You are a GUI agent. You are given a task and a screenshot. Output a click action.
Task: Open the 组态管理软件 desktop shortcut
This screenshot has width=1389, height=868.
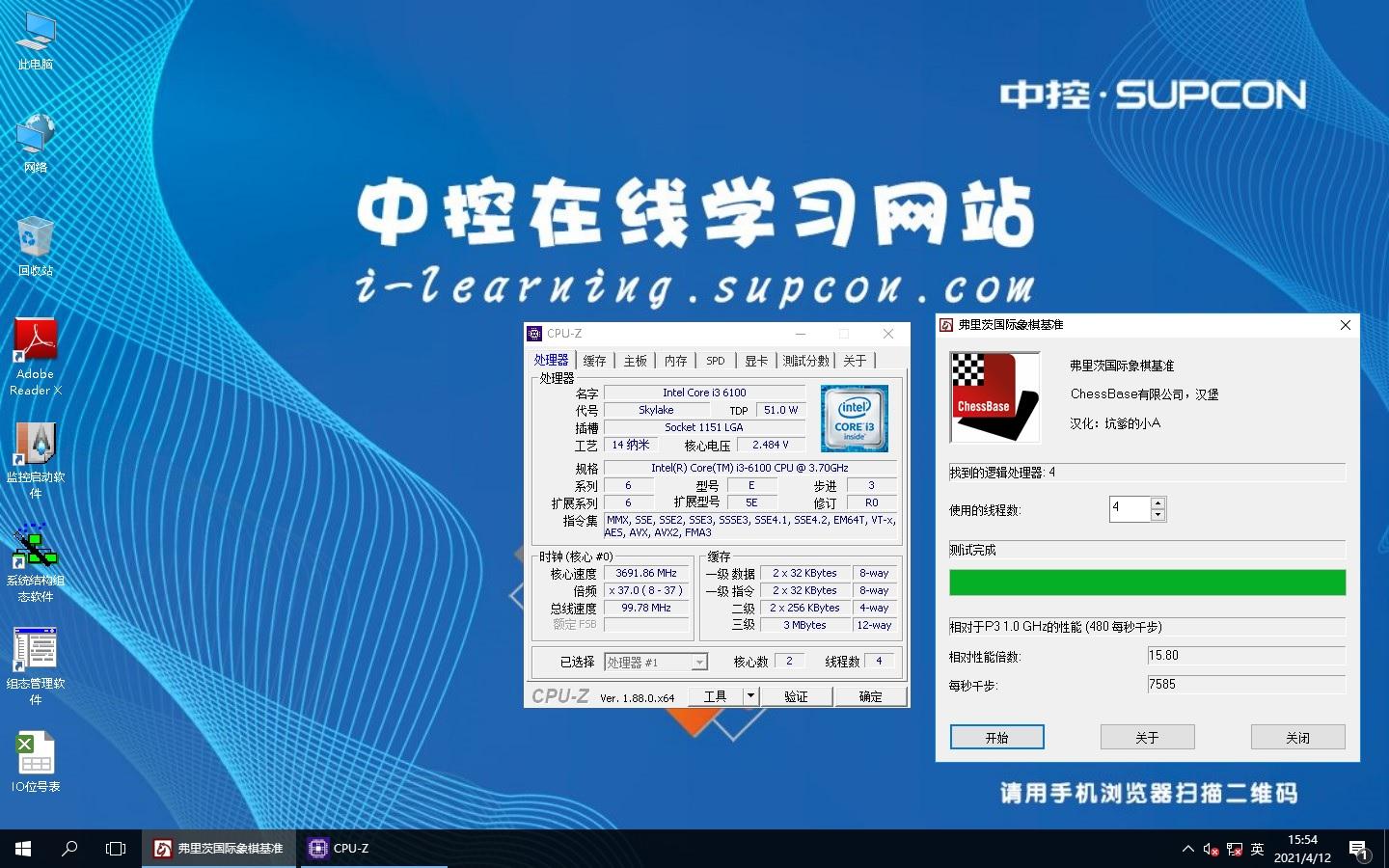(35, 646)
